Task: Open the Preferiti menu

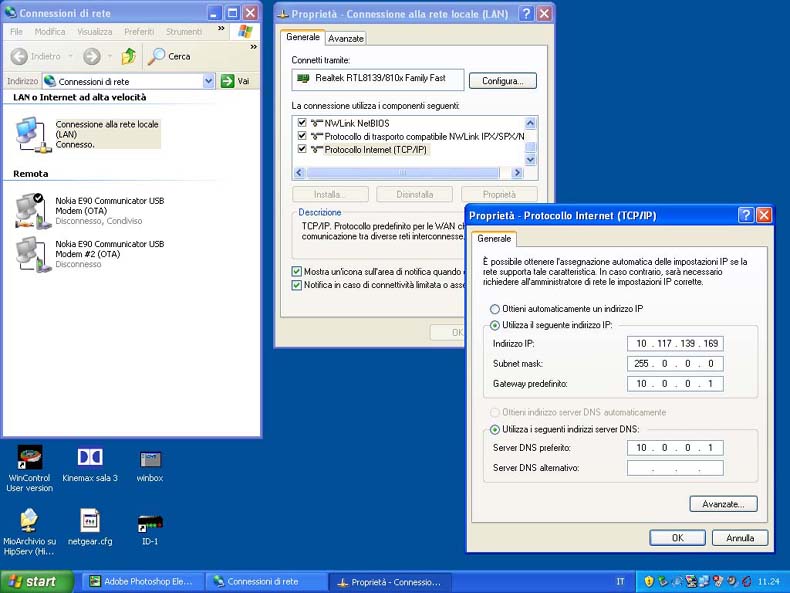Action: (139, 31)
